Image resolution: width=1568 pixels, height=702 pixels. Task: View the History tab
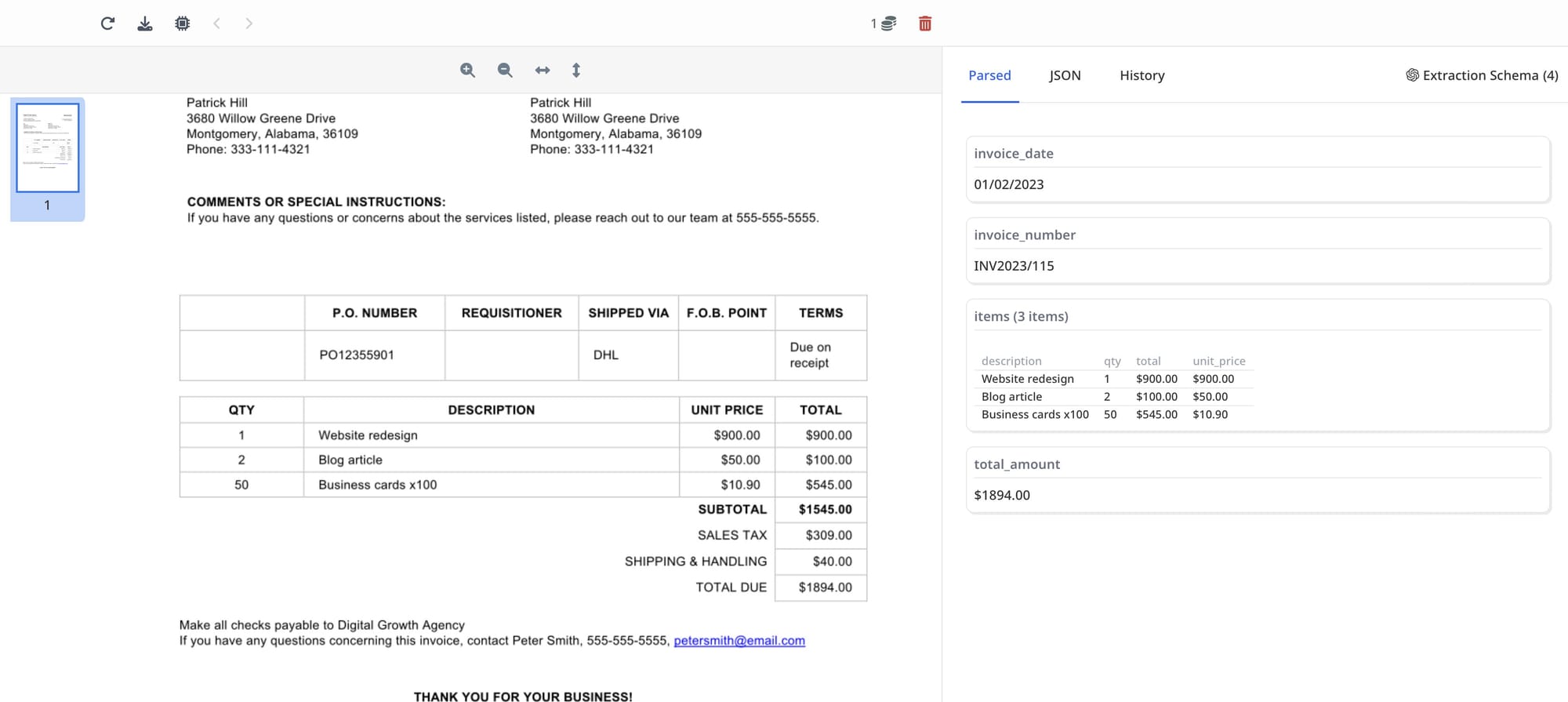click(x=1142, y=75)
